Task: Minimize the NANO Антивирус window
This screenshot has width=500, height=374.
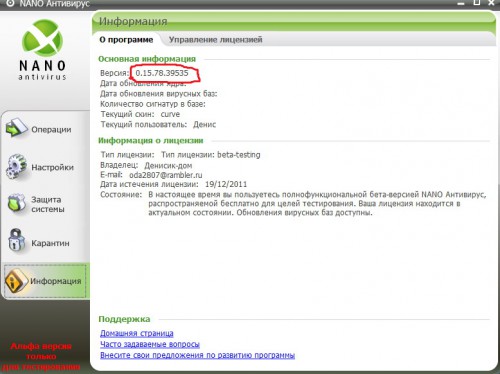Action: (x=461, y=3)
